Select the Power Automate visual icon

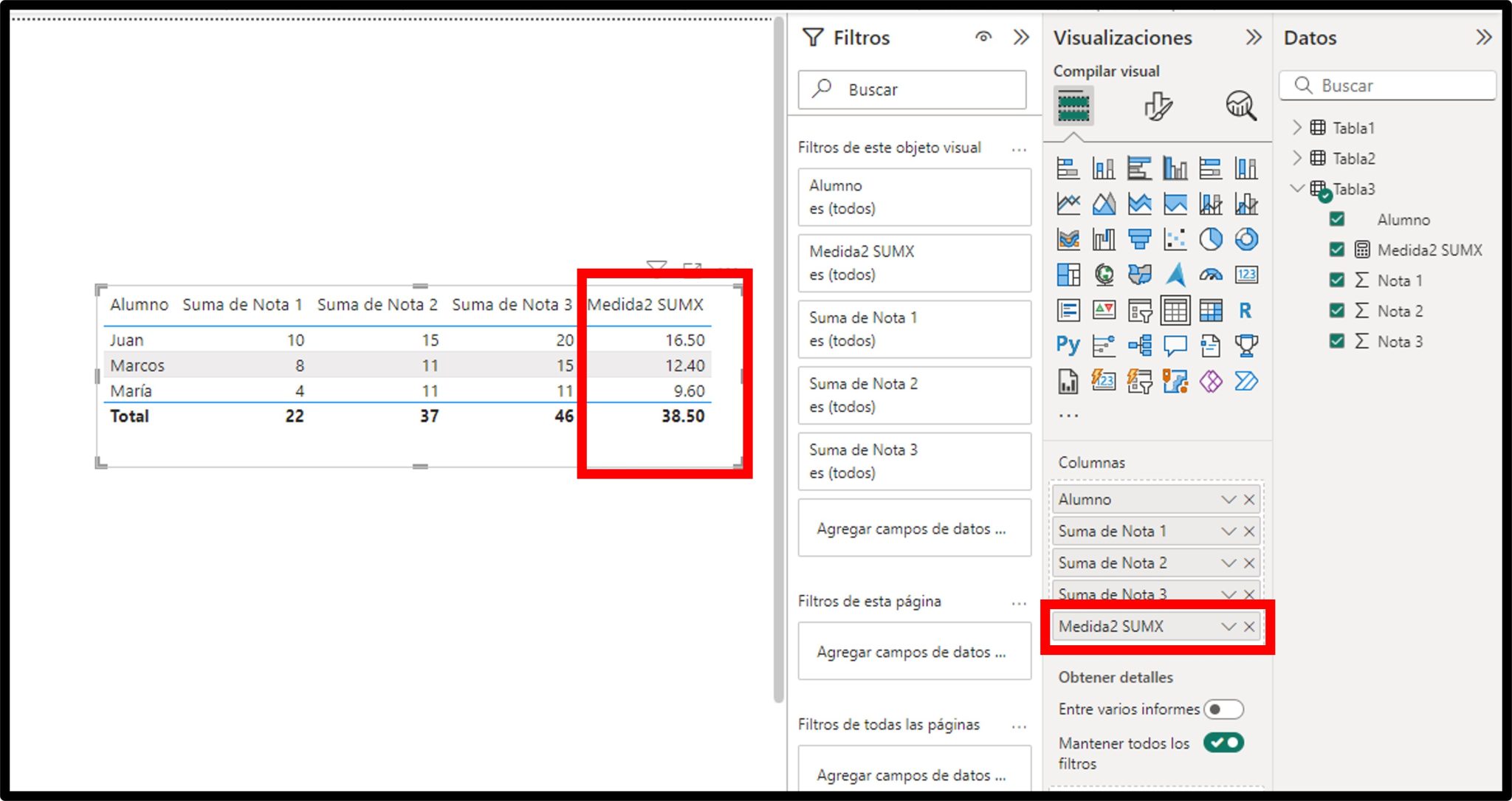click(x=1245, y=381)
